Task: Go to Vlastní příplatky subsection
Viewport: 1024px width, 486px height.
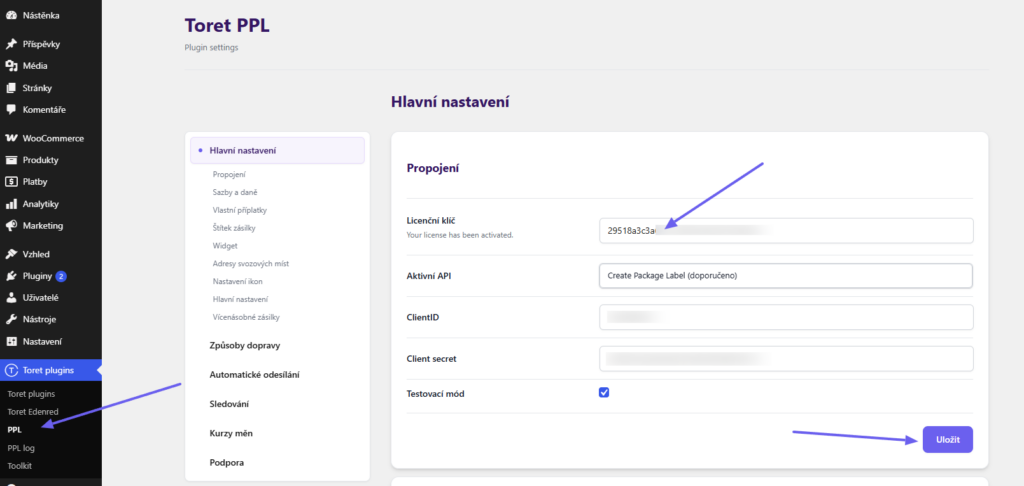Action: [240, 210]
